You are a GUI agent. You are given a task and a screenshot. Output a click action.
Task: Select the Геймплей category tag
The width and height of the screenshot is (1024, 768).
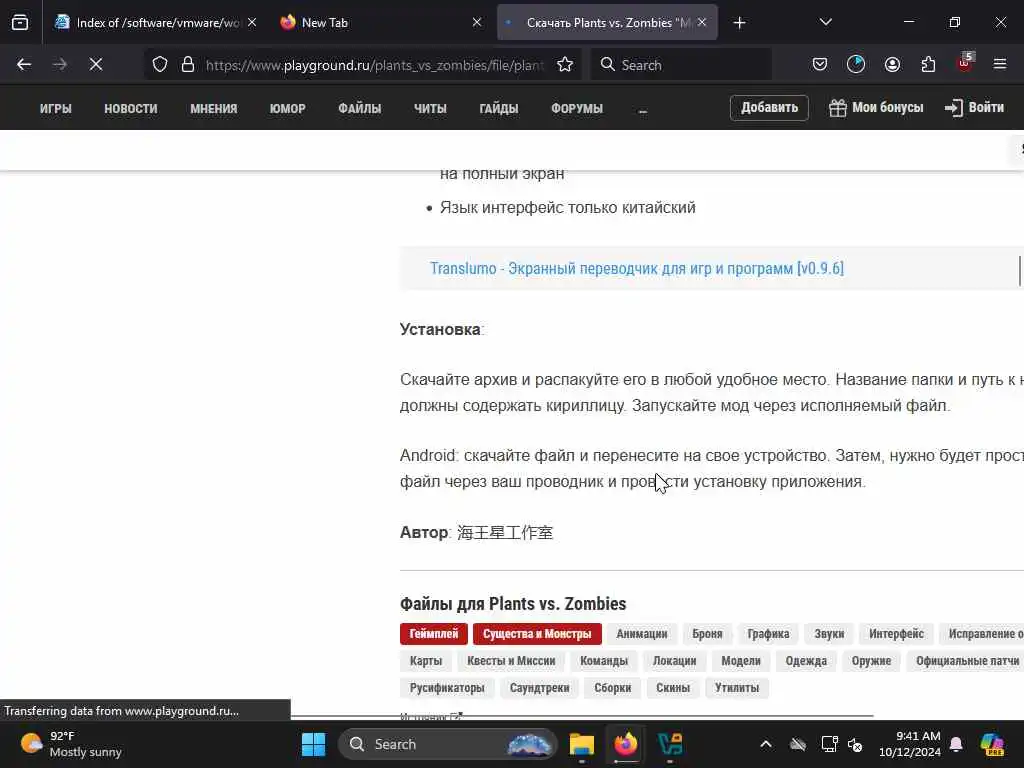[x=434, y=633]
